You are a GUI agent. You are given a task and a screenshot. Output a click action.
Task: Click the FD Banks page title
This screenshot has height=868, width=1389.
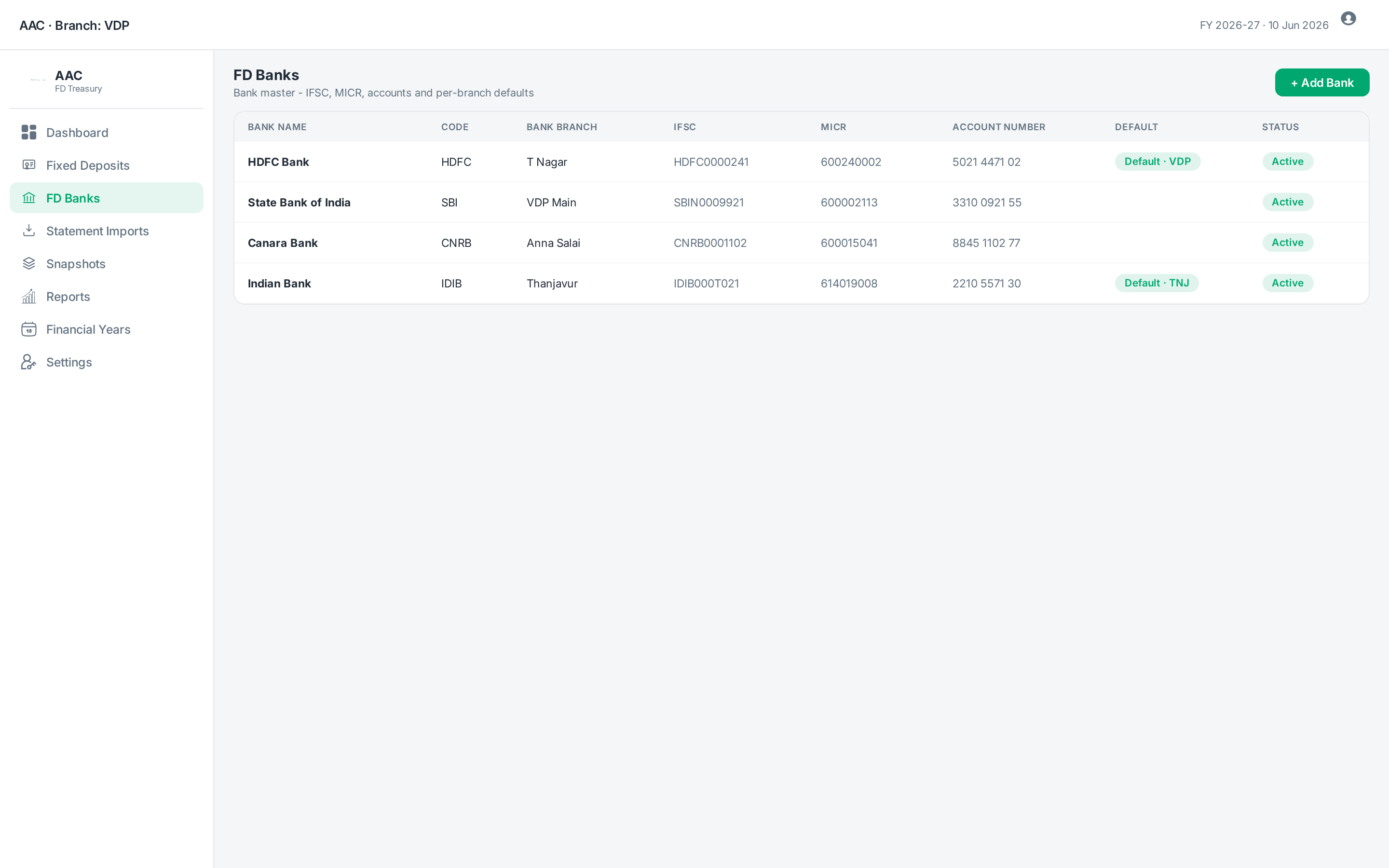point(266,75)
